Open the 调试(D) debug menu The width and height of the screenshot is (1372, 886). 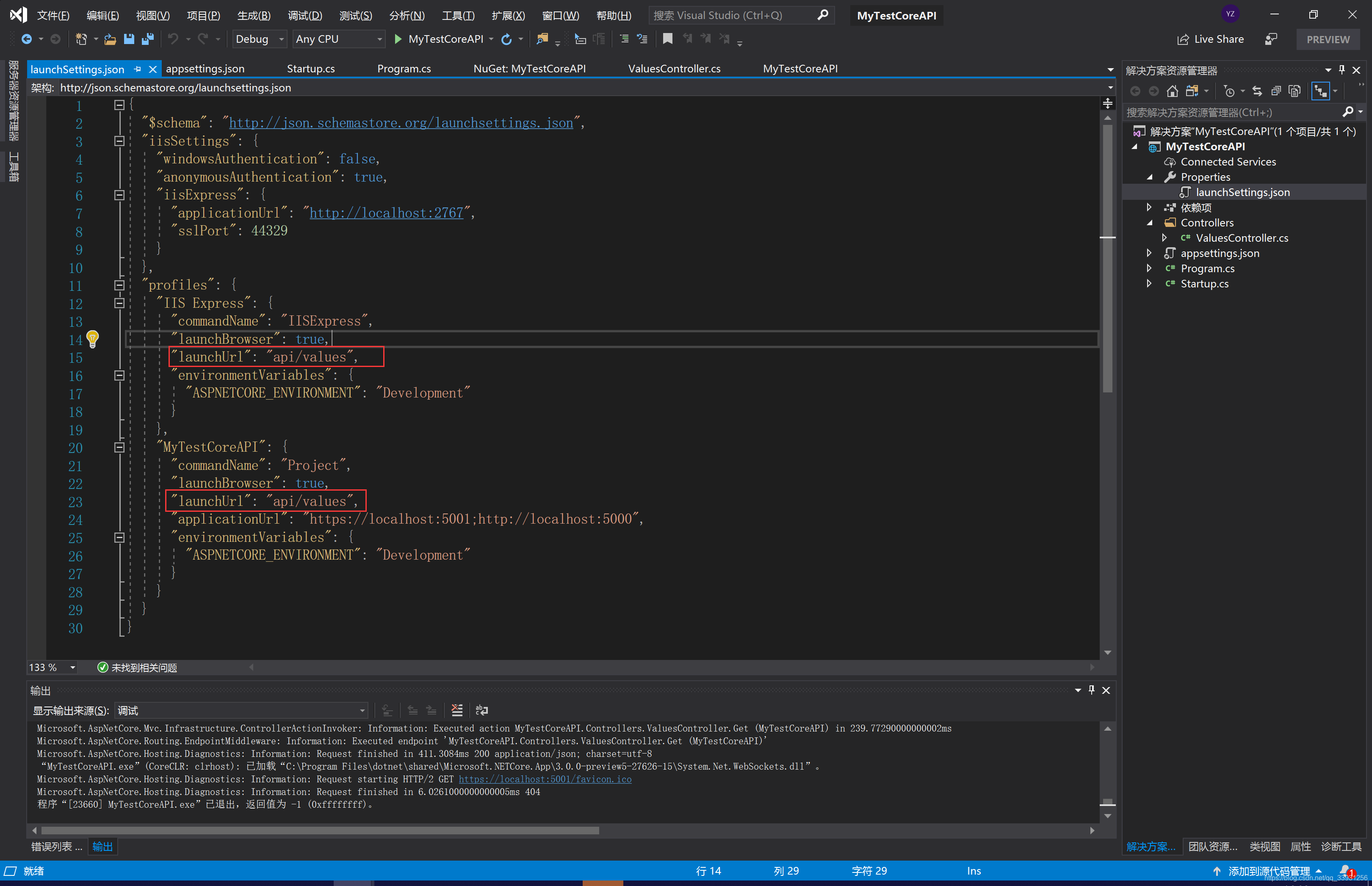click(304, 16)
